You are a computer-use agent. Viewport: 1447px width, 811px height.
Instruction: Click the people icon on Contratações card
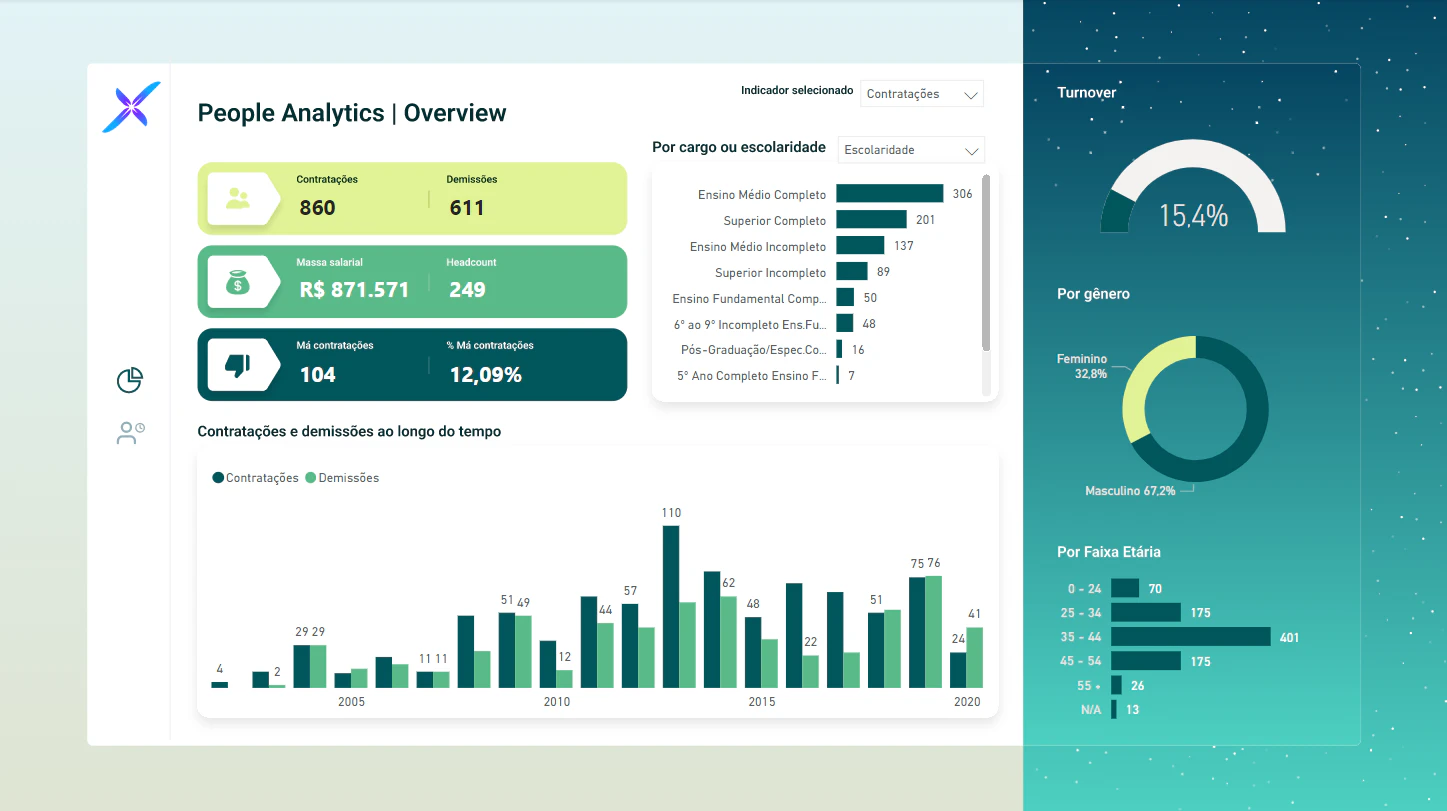coord(238,198)
